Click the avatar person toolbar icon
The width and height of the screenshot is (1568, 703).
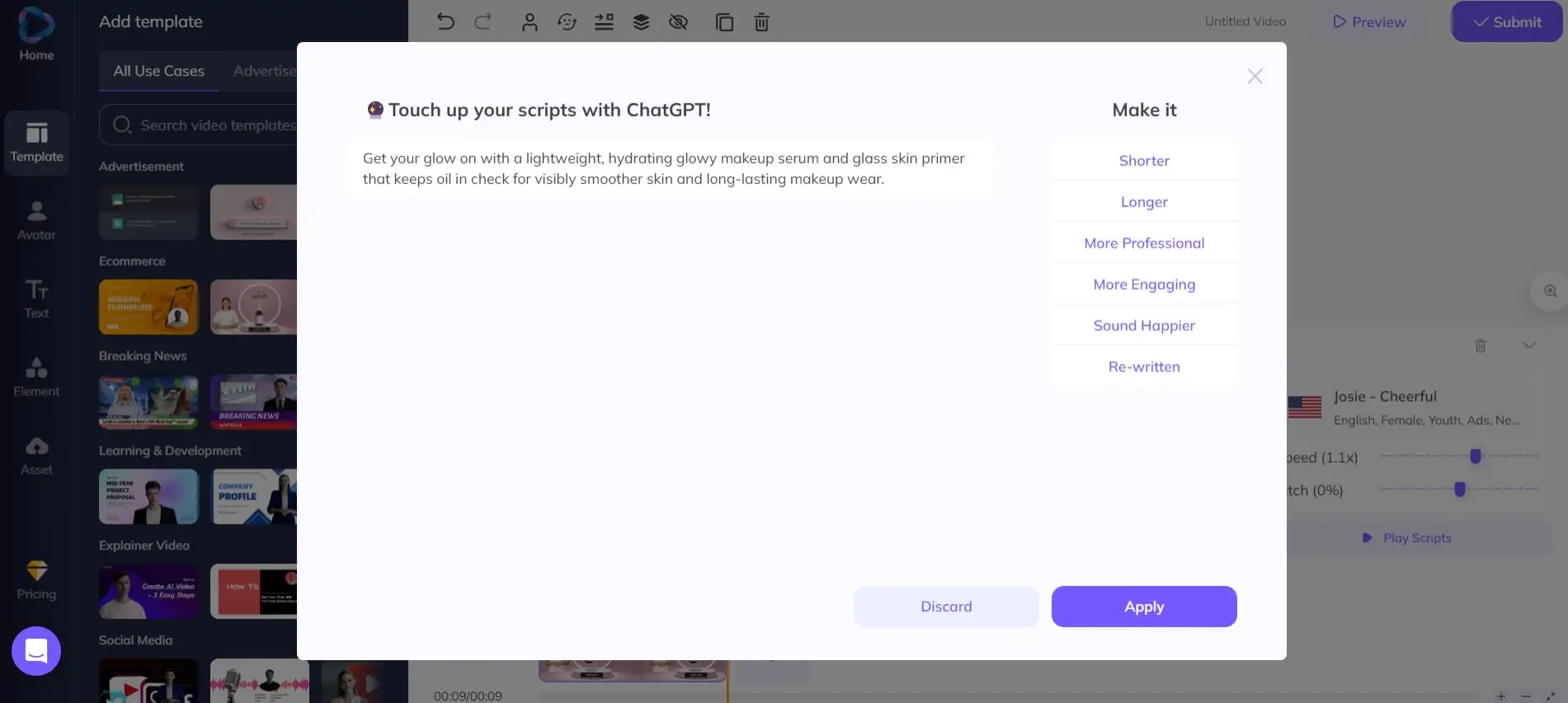coord(530,22)
